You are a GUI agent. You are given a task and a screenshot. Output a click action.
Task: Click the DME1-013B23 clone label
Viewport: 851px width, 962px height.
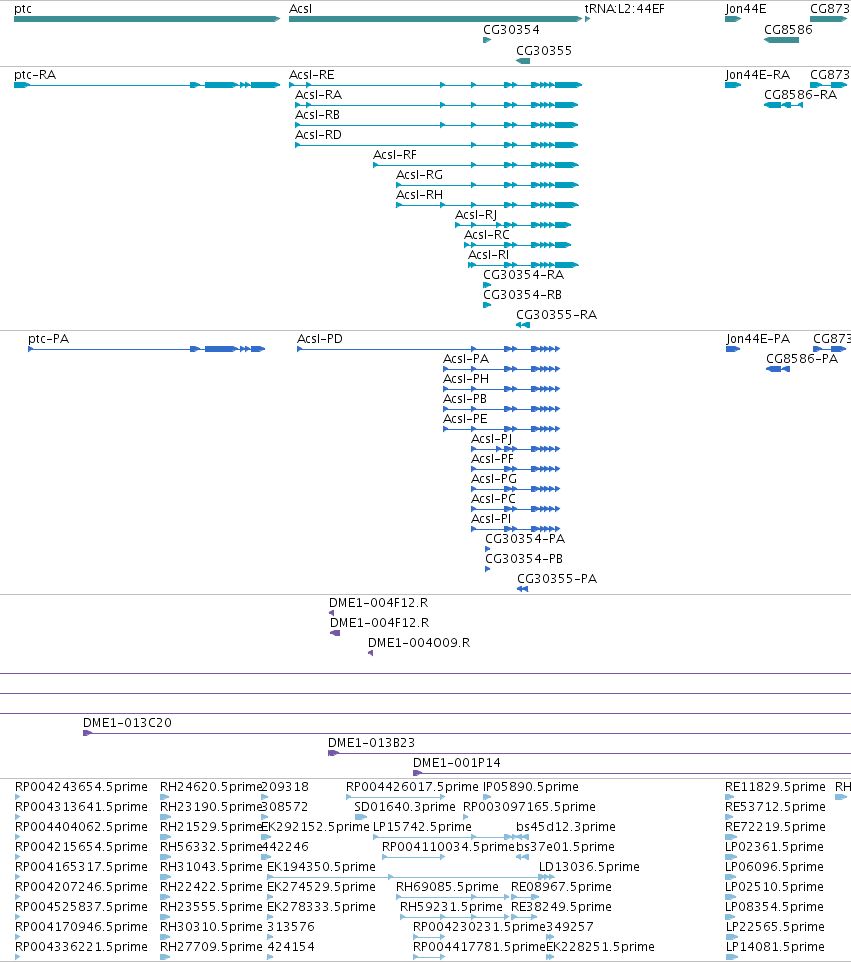pos(372,743)
